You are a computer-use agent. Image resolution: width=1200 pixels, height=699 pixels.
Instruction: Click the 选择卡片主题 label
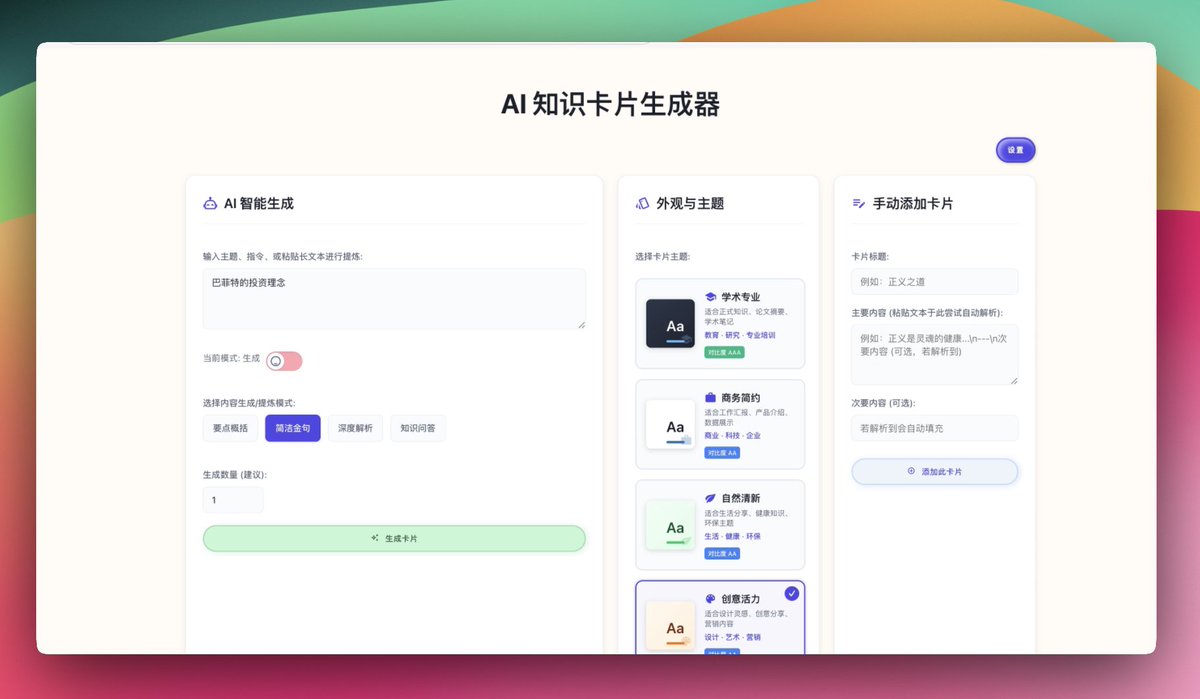point(663,257)
